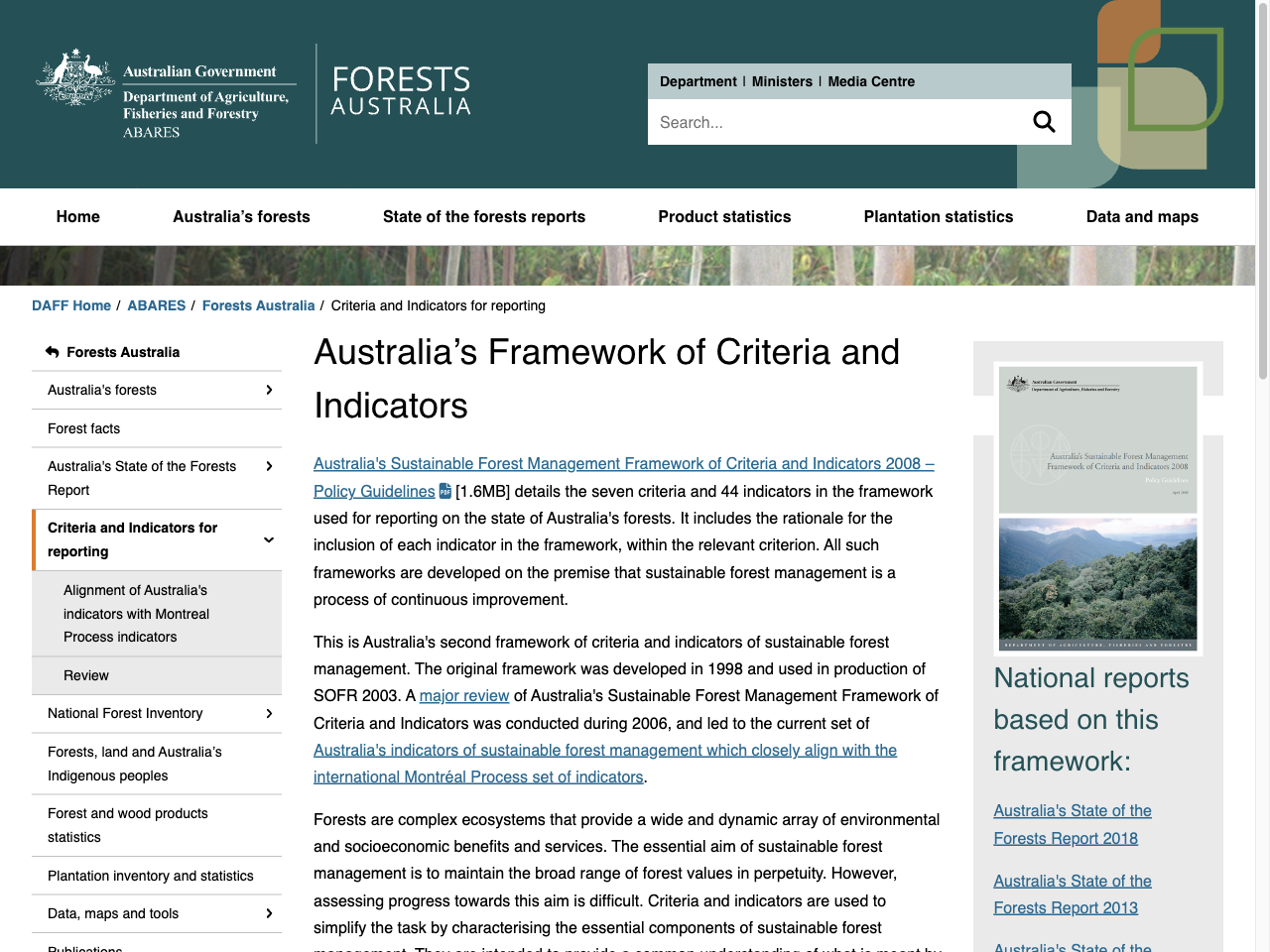Expand the National Forest Inventory sidebar item

[x=268, y=713]
